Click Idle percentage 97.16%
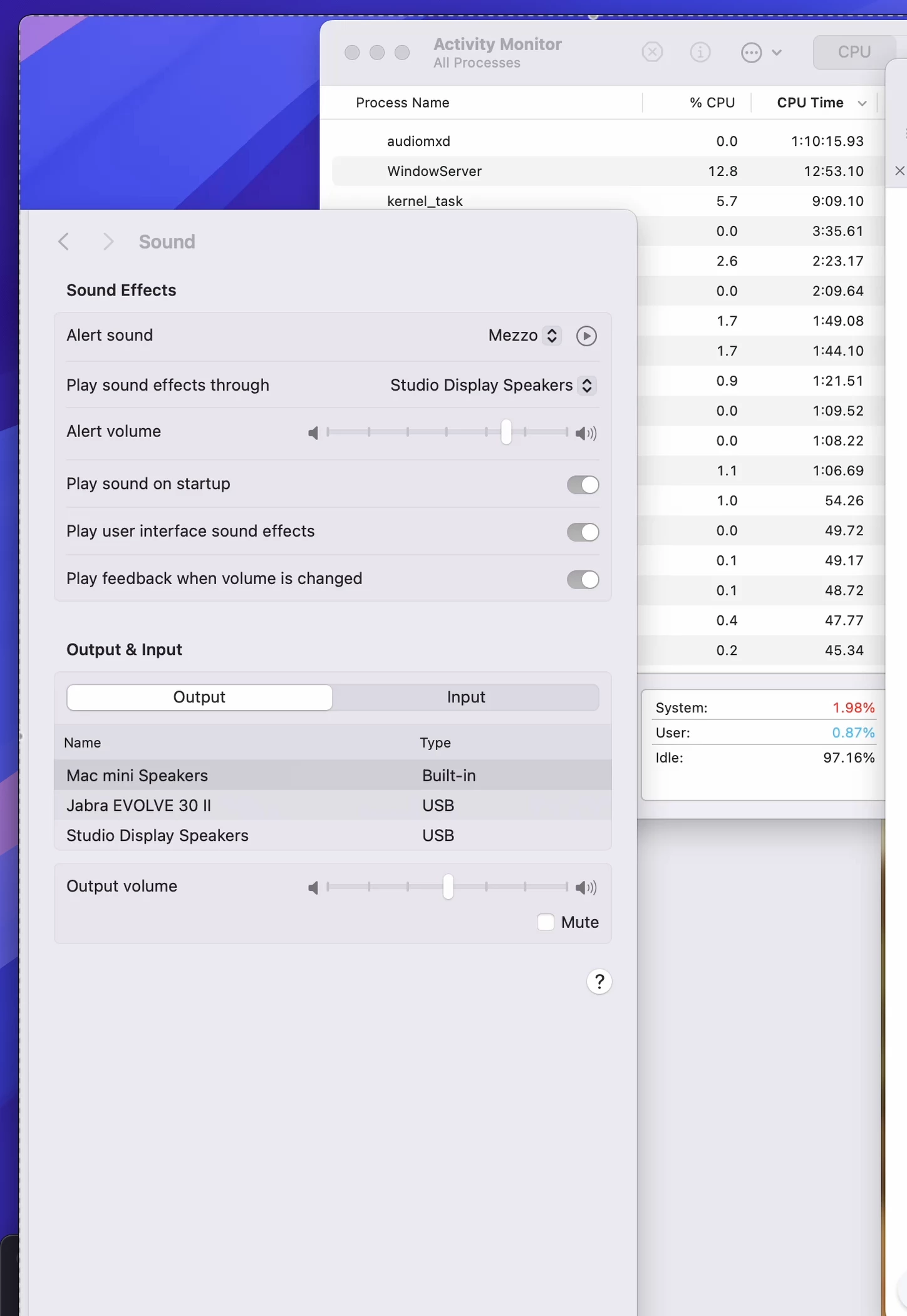Viewport: 907px width, 1316px height. [x=849, y=758]
